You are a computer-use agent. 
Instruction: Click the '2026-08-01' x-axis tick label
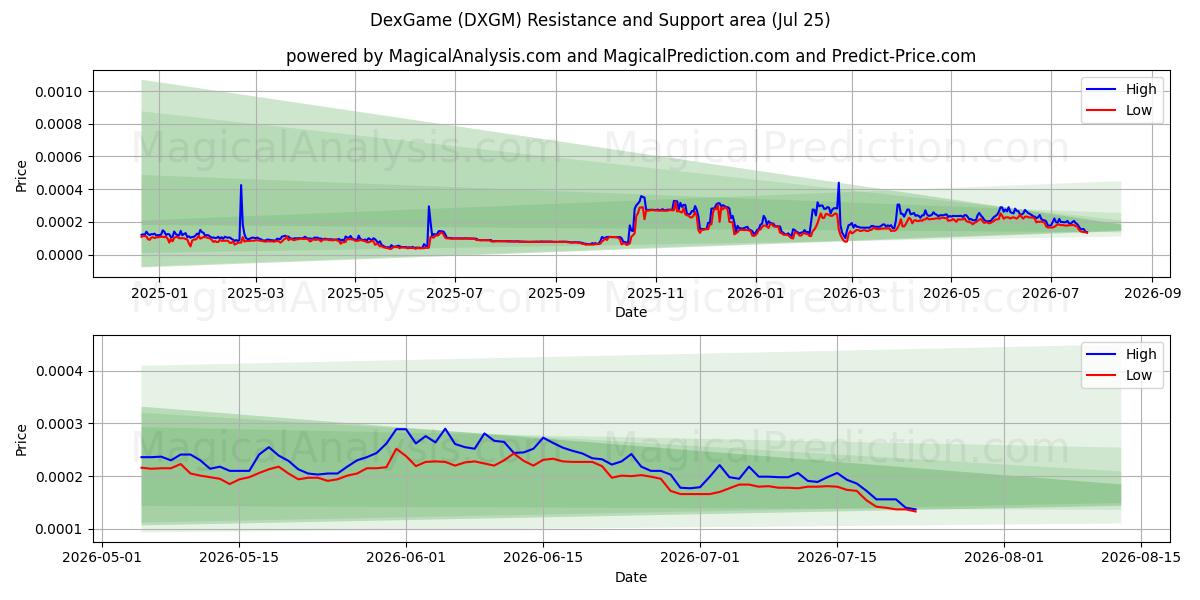[x=1003, y=559]
